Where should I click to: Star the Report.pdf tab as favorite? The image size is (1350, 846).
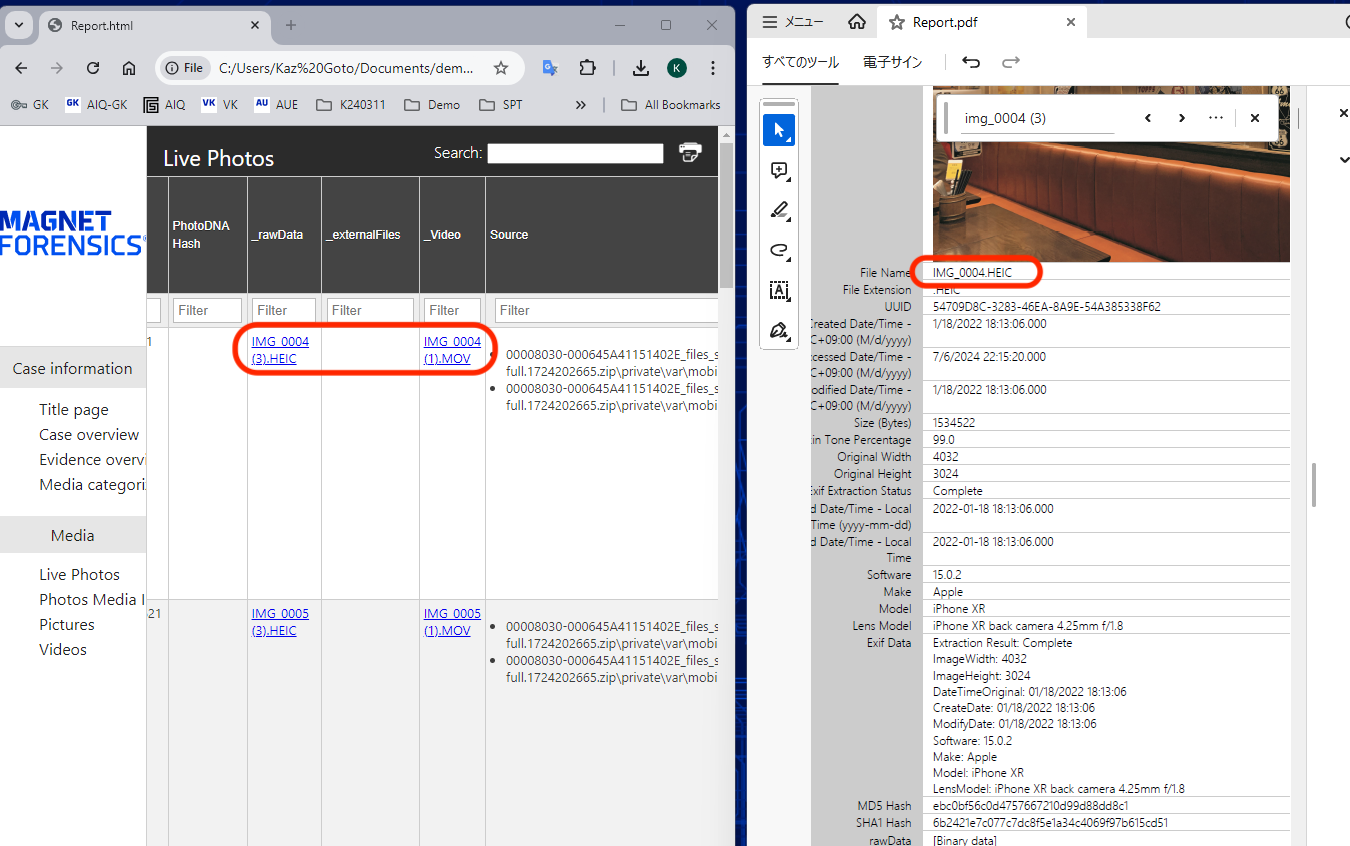point(896,21)
